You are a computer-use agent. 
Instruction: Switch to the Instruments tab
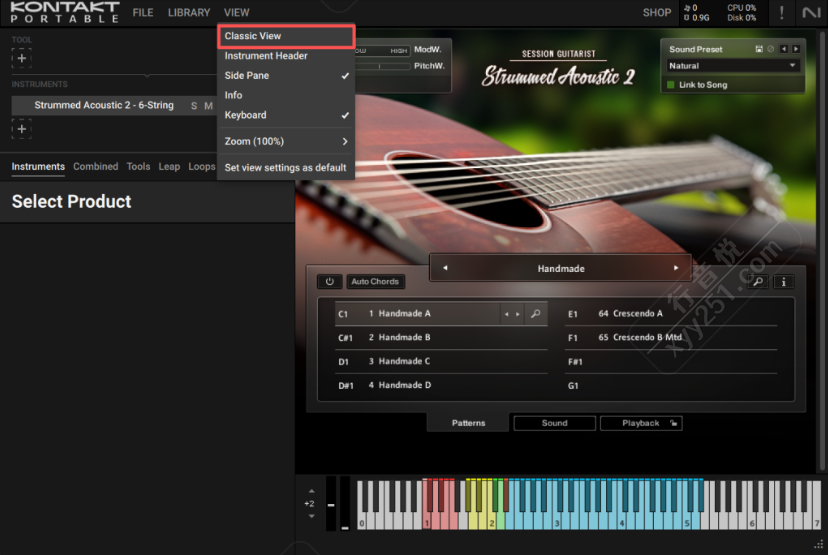(38, 166)
